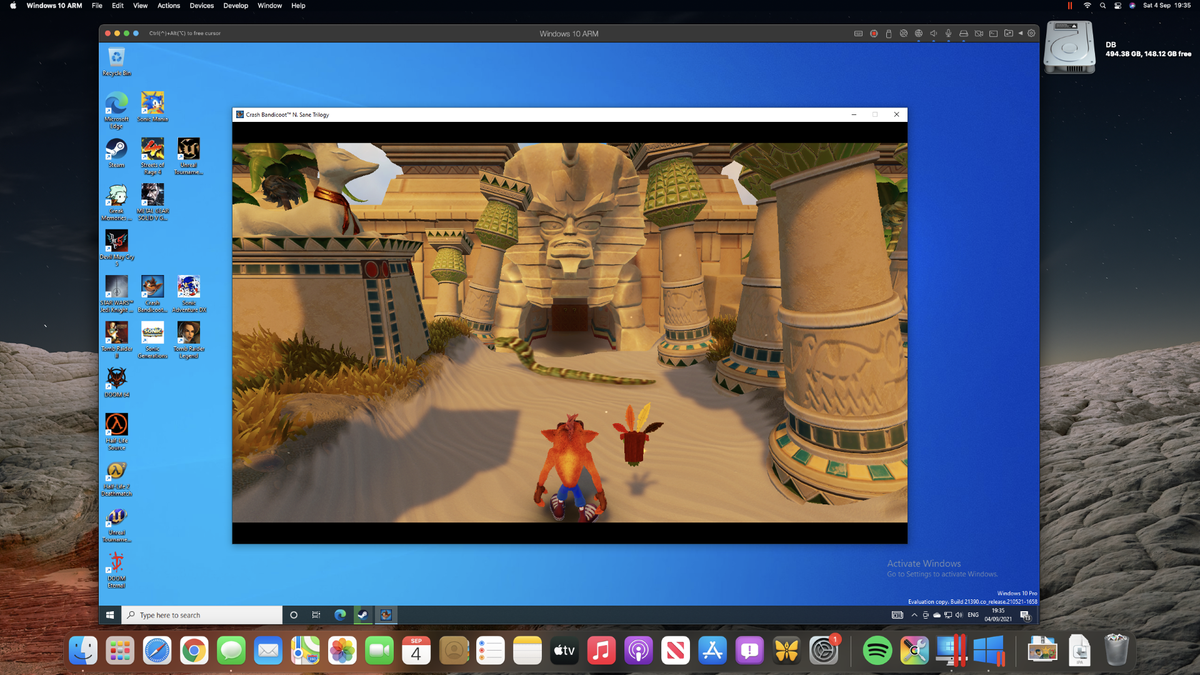This screenshot has height=675, width=1200.
Task: Open Launchpad from the Dock
Action: click(120, 650)
